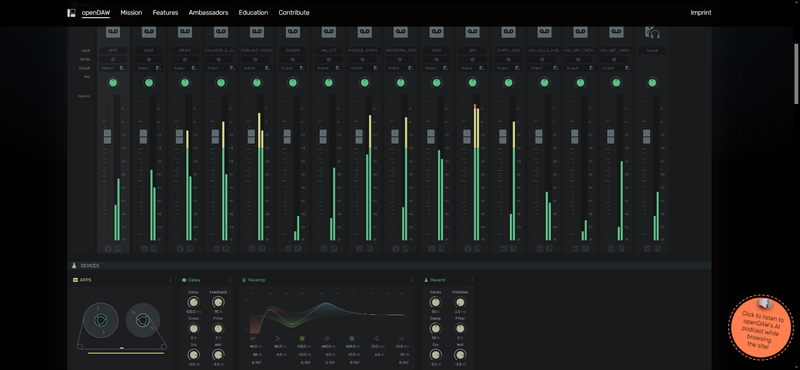
Task: Add a send on the SFX channel
Action: tap(472, 59)
